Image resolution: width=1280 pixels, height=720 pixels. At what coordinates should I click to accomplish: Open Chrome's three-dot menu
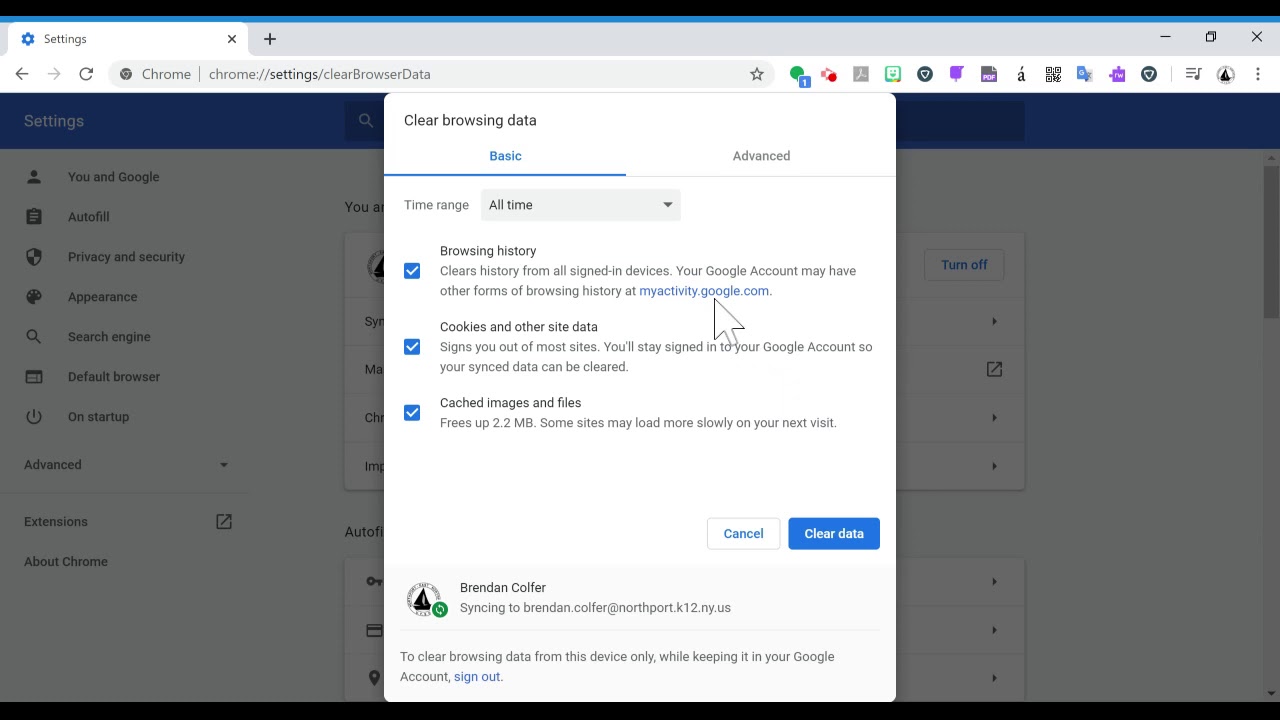[x=1258, y=74]
